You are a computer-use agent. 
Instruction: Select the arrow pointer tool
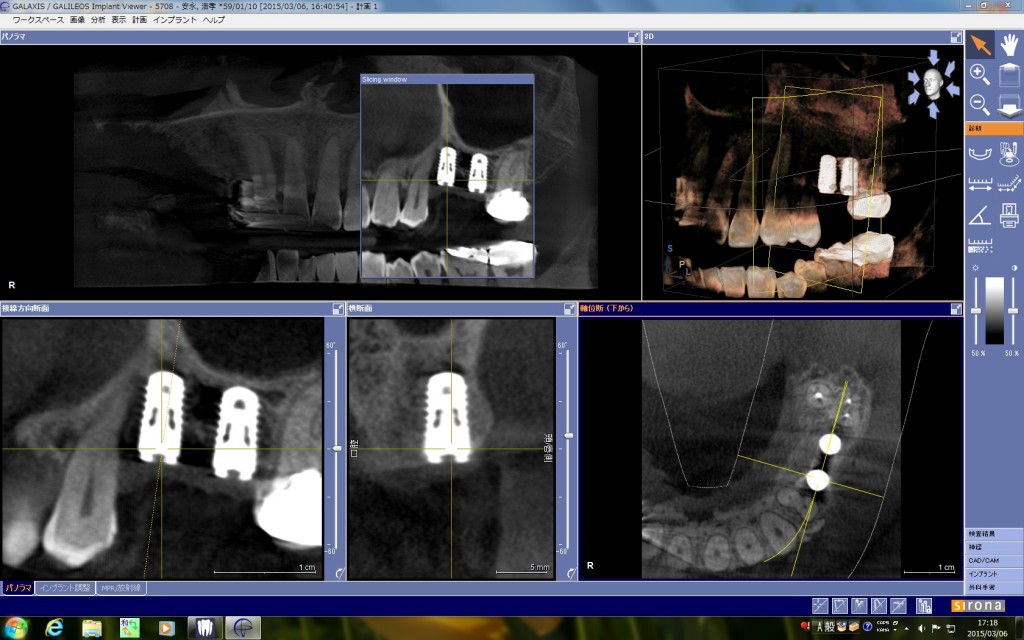[x=980, y=44]
